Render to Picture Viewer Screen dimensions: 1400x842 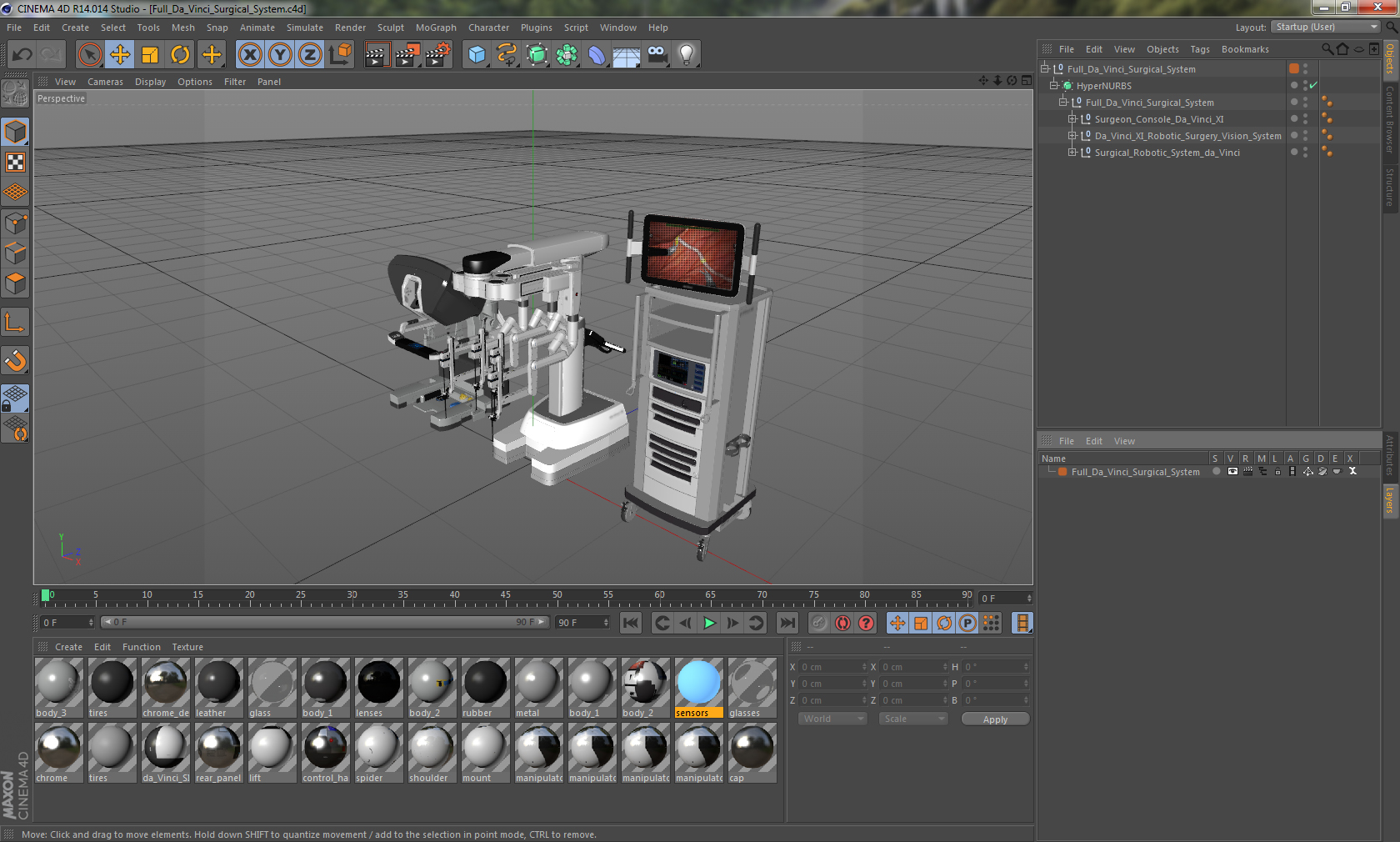pyautogui.click(x=407, y=55)
